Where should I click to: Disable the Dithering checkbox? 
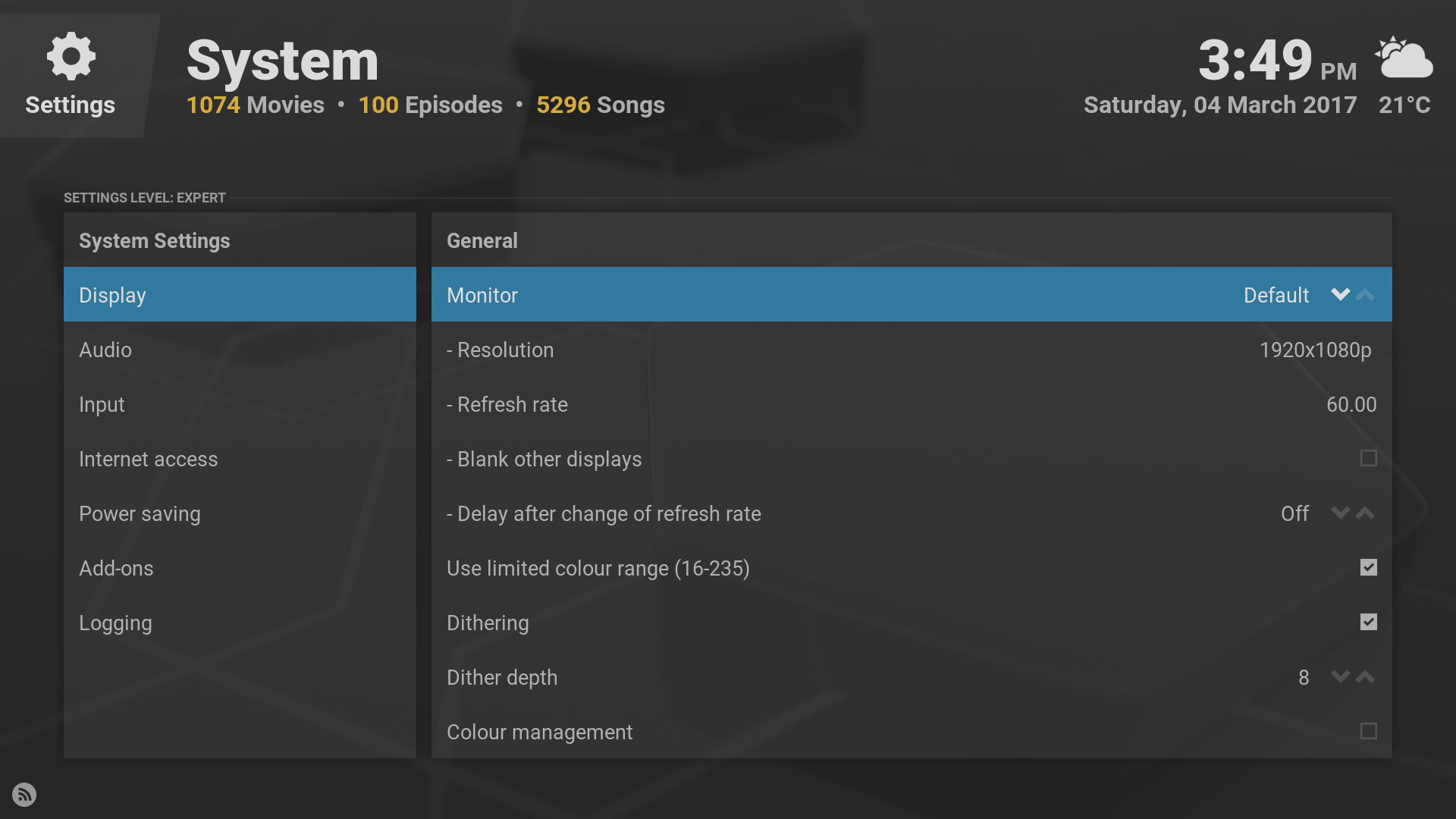click(1368, 622)
